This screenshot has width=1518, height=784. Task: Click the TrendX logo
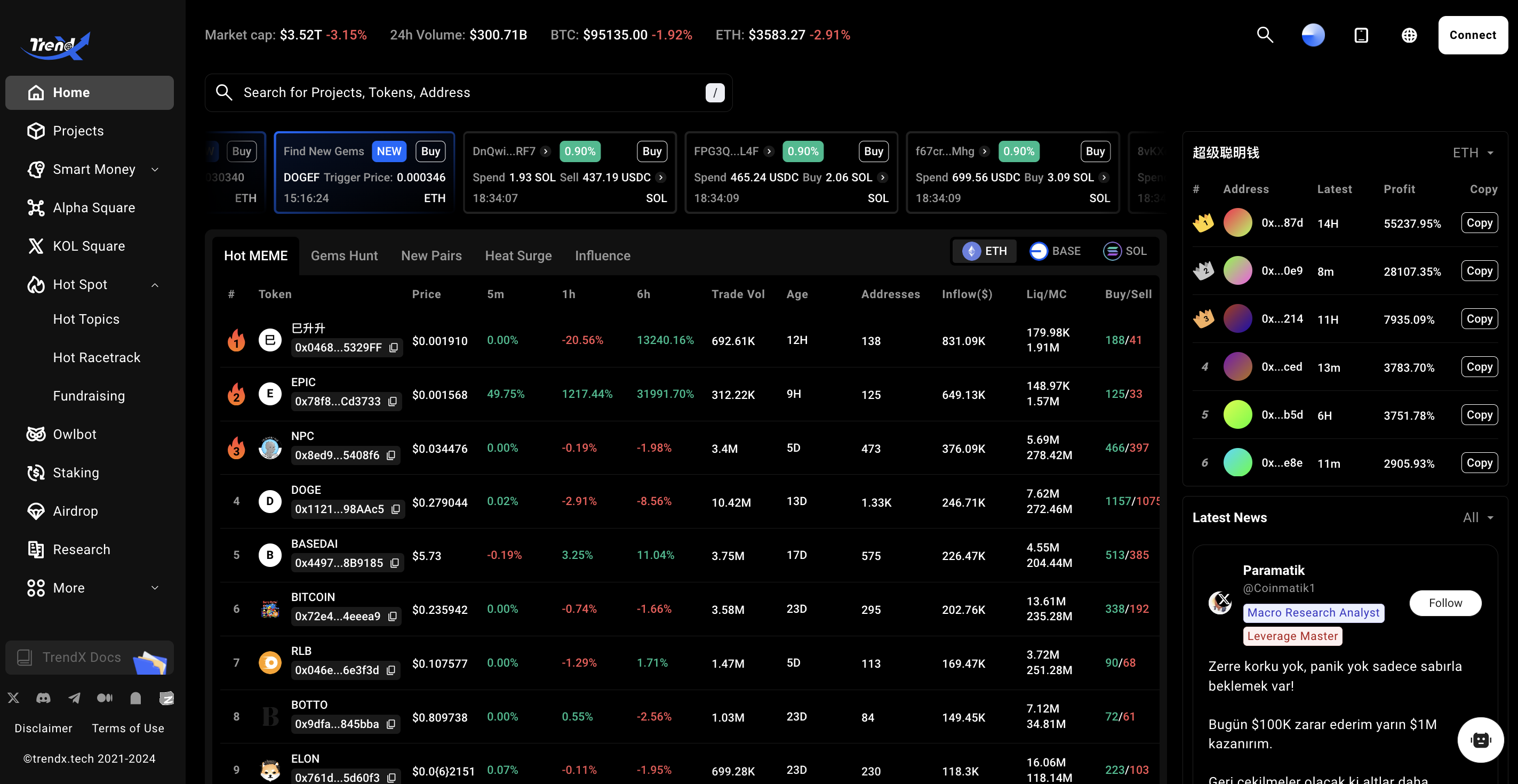click(x=56, y=45)
